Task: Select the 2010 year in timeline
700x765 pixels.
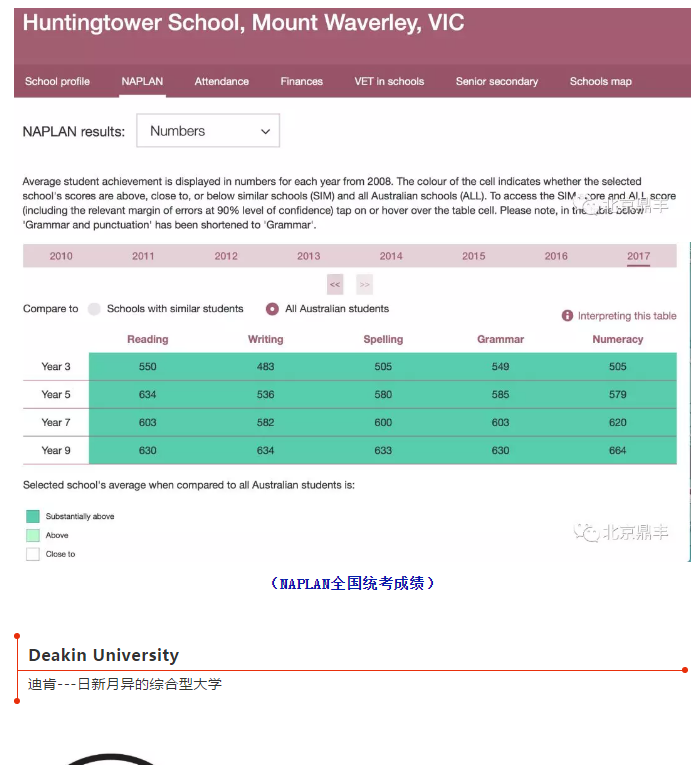Action: click(x=61, y=256)
